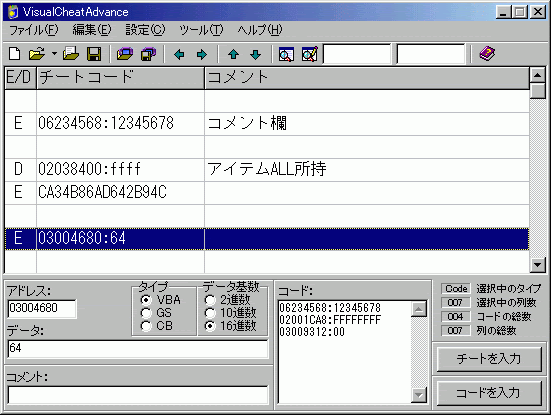Click the second toolbar search text box
Screen dimensions: 551x415
431,54
